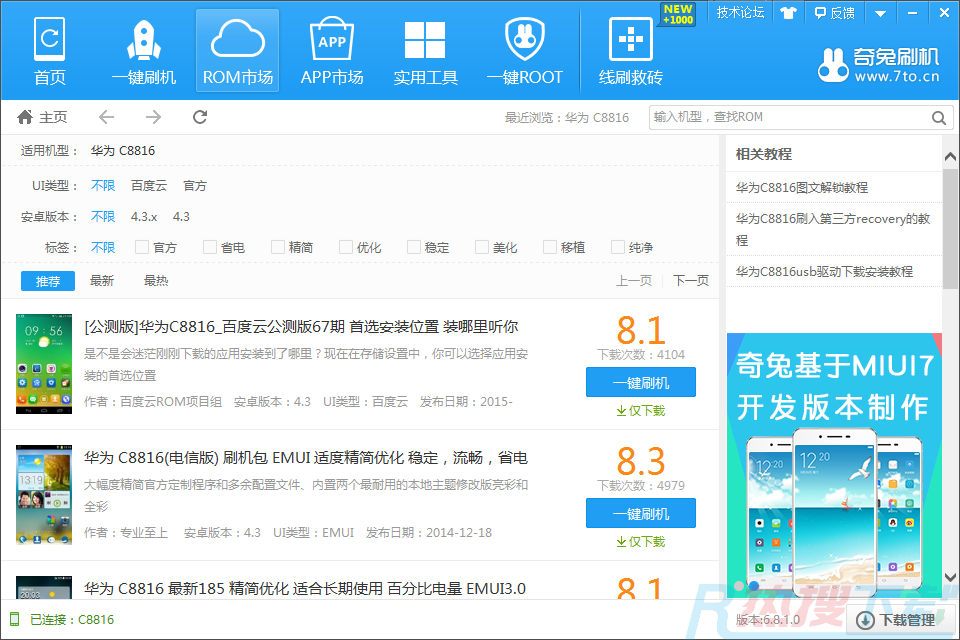This screenshot has height=640, width=960.
Task: Click the 已连接：C8816 status text
Action: [x=72, y=619]
